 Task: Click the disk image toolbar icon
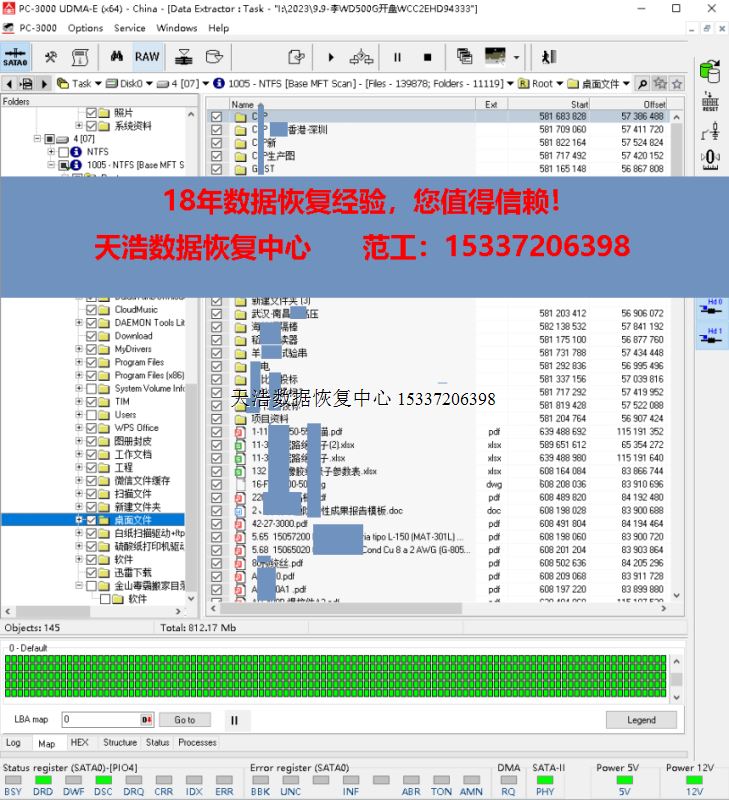tap(214, 57)
